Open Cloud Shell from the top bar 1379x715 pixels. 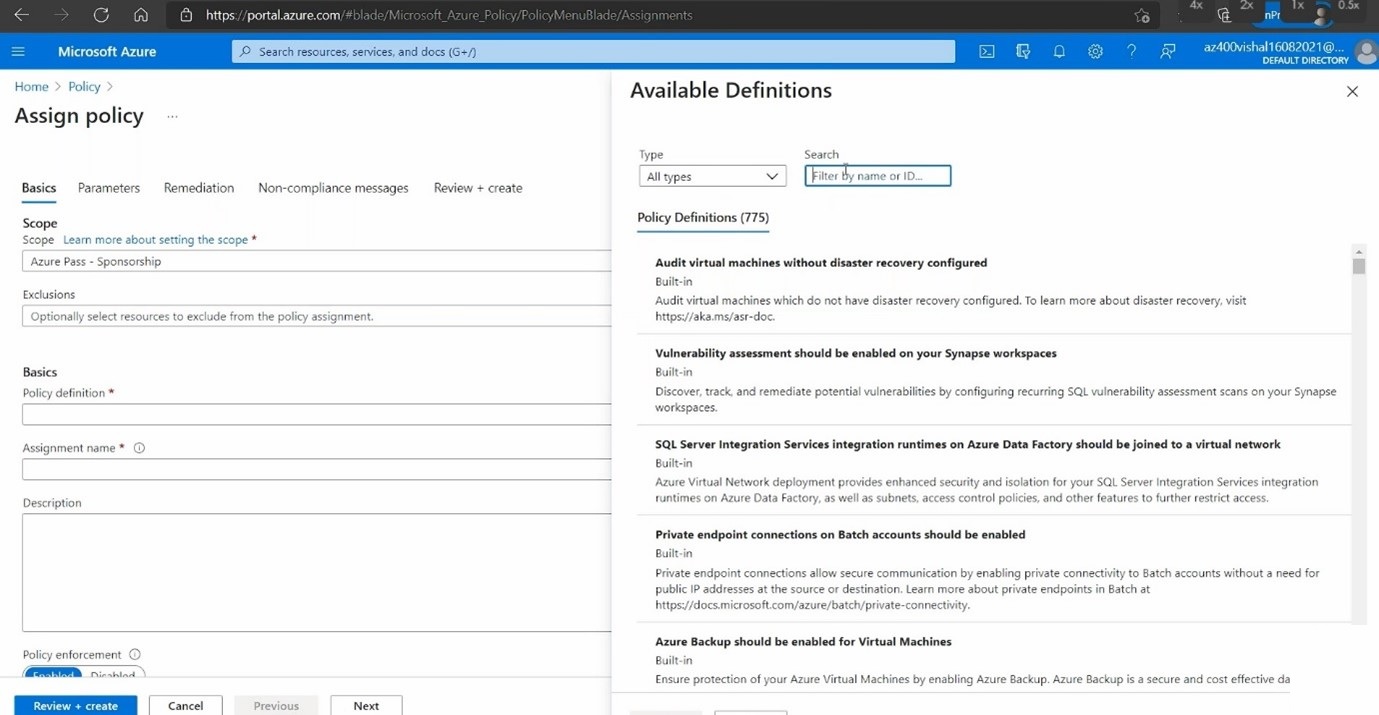coord(986,51)
